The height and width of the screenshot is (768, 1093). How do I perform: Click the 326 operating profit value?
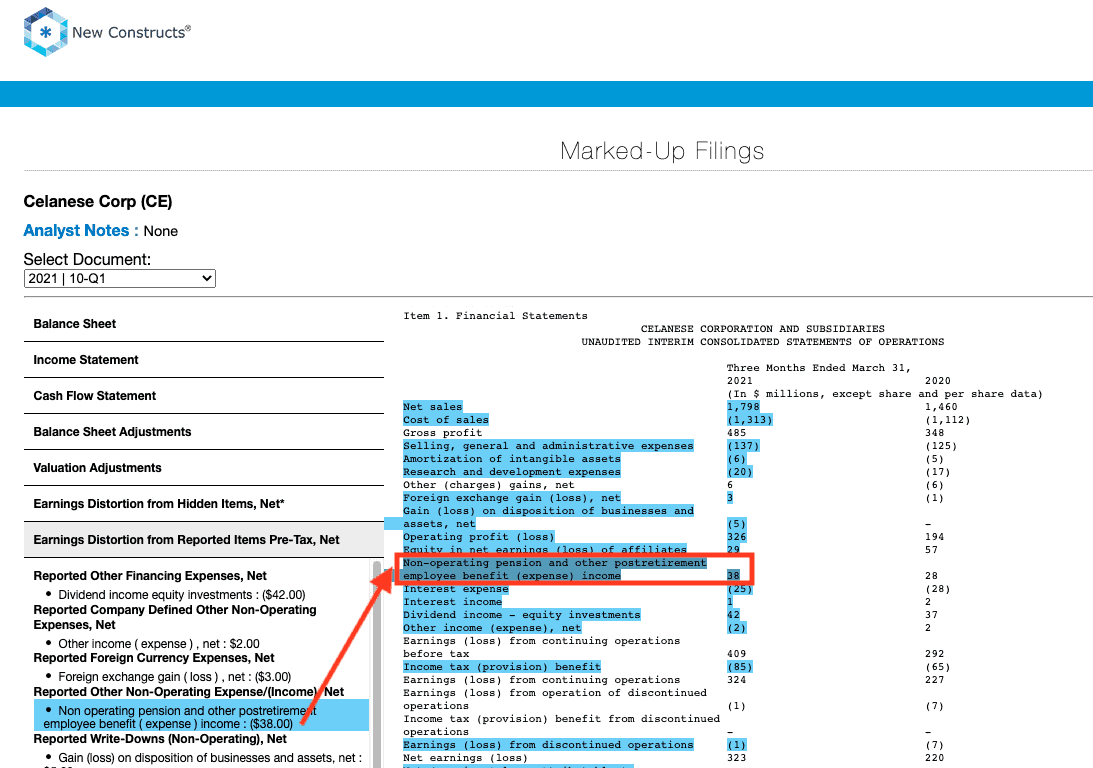[x=736, y=537]
